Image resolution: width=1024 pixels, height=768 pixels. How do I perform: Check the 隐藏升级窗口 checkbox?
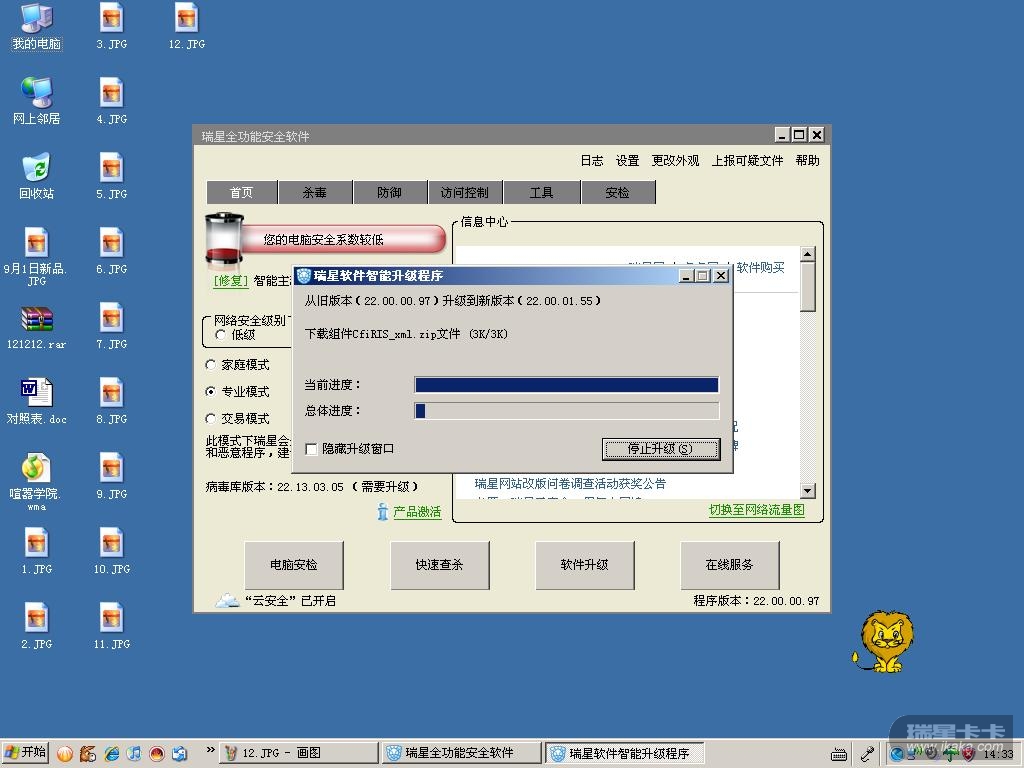tap(312, 449)
